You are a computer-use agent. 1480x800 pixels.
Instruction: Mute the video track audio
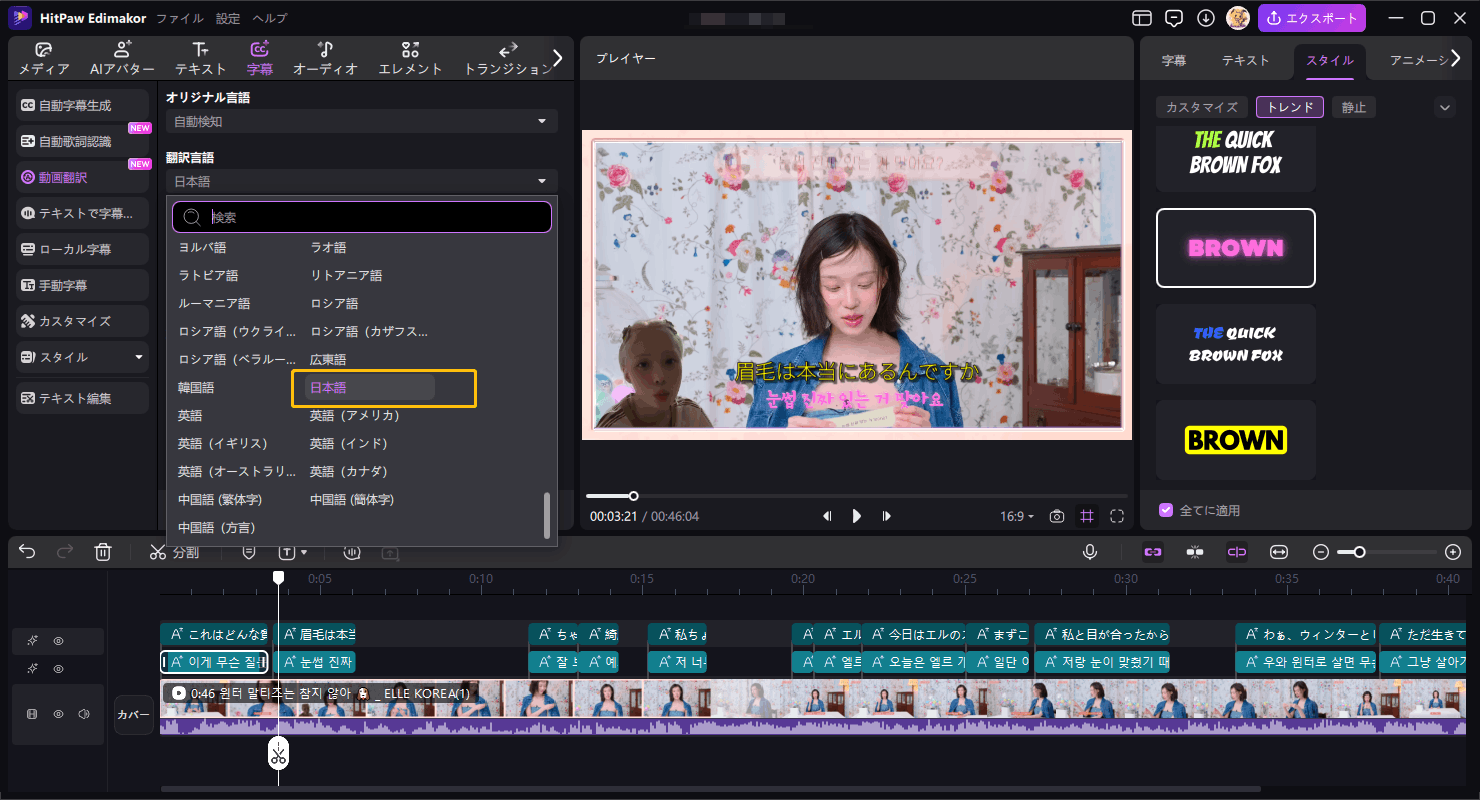[x=84, y=714]
